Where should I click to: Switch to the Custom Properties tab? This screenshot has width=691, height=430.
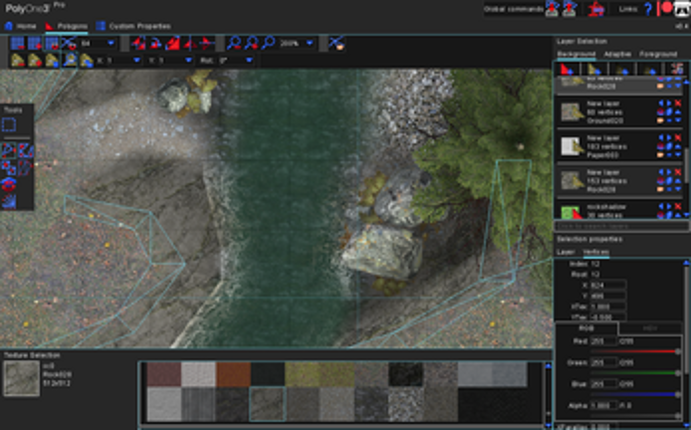[x=133, y=25]
